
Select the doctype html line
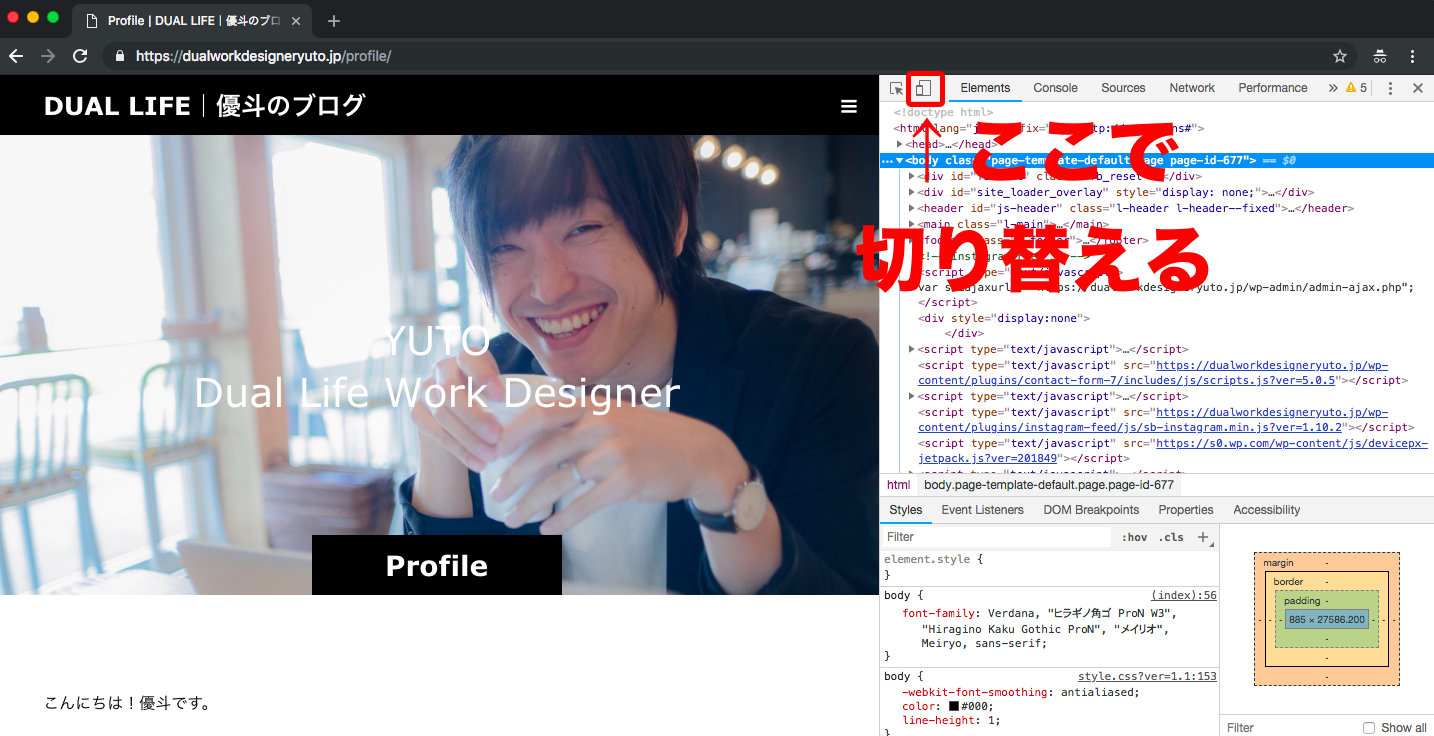pos(943,113)
